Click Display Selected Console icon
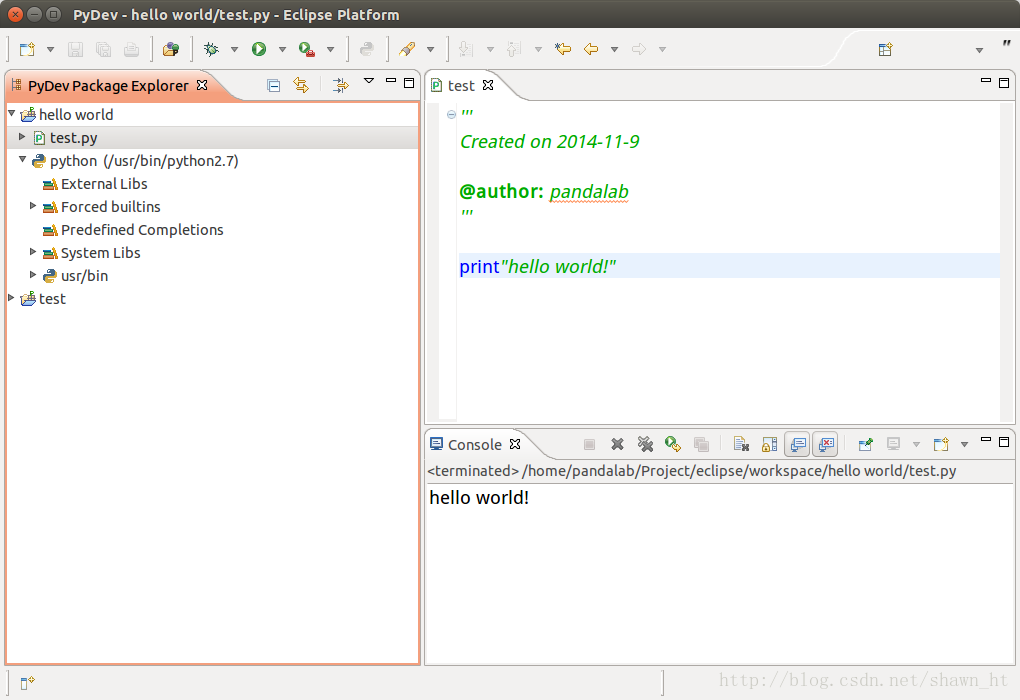 pyautogui.click(x=893, y=444)
